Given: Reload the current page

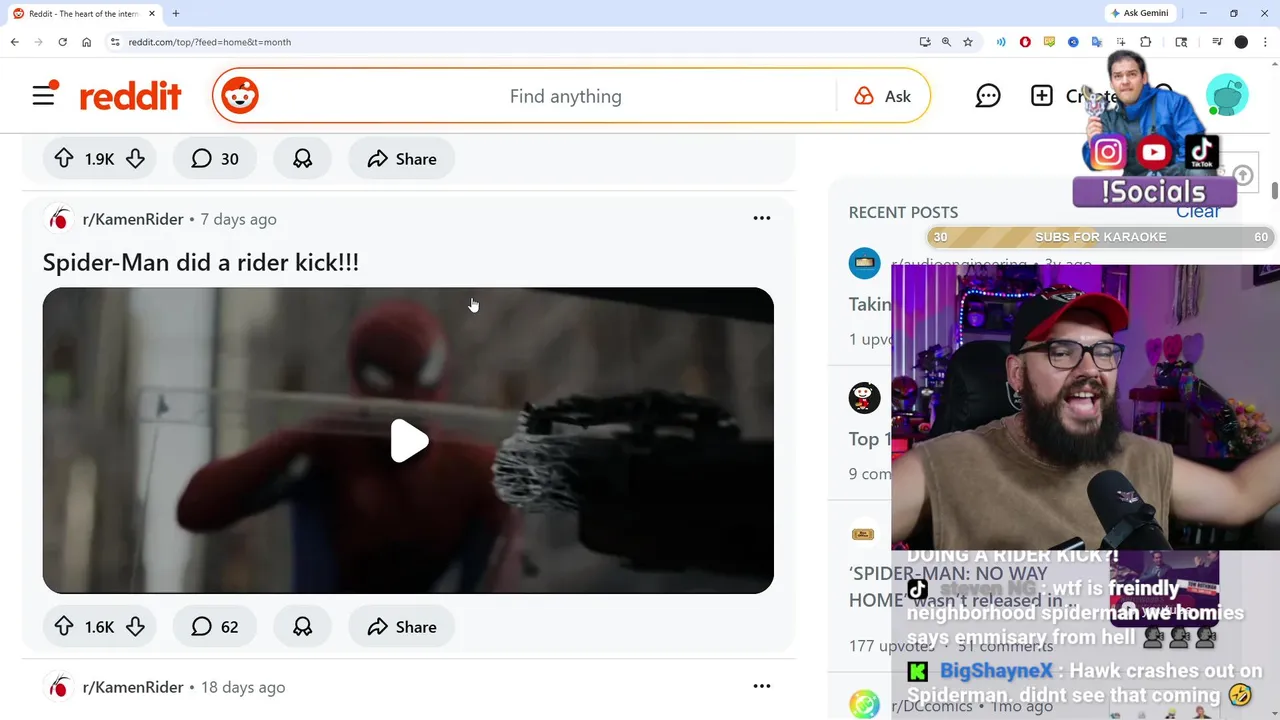Looking at the screenshot, I should click(x=62, y=42).
